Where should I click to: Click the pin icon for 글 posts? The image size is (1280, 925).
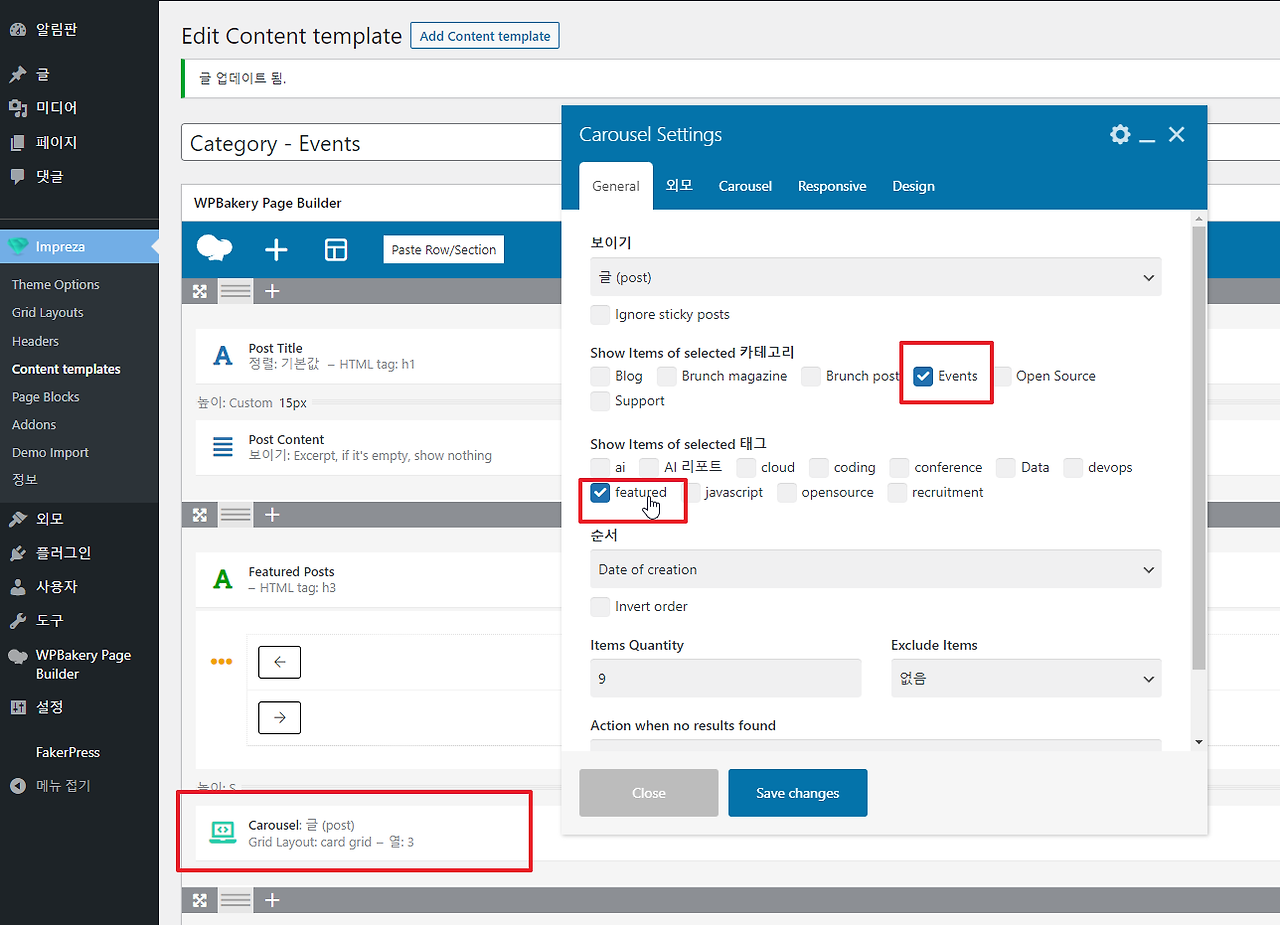pos(18,74)
